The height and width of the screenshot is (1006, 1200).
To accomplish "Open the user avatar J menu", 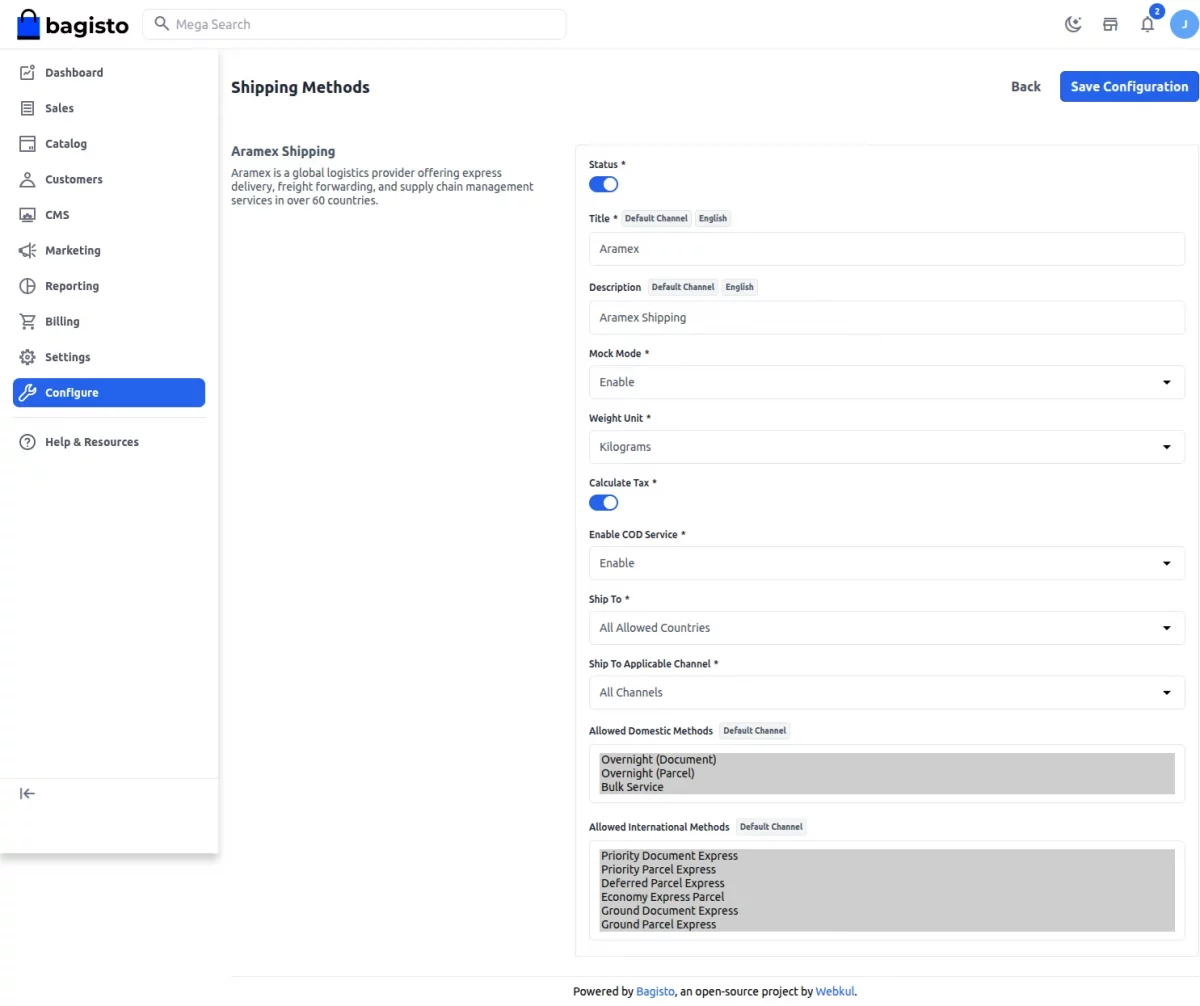I will (x=1184, y=24).
